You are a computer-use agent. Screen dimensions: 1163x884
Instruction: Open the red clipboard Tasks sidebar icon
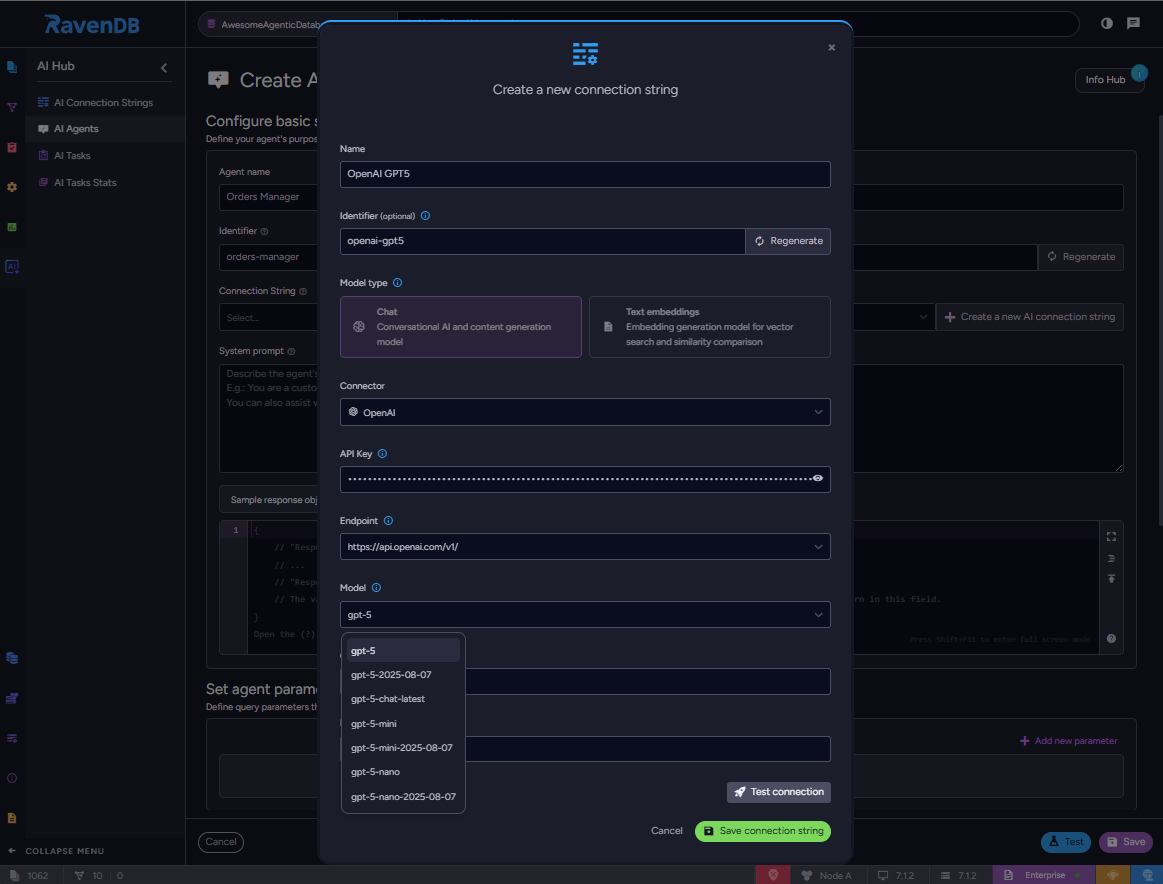(12, 148)
